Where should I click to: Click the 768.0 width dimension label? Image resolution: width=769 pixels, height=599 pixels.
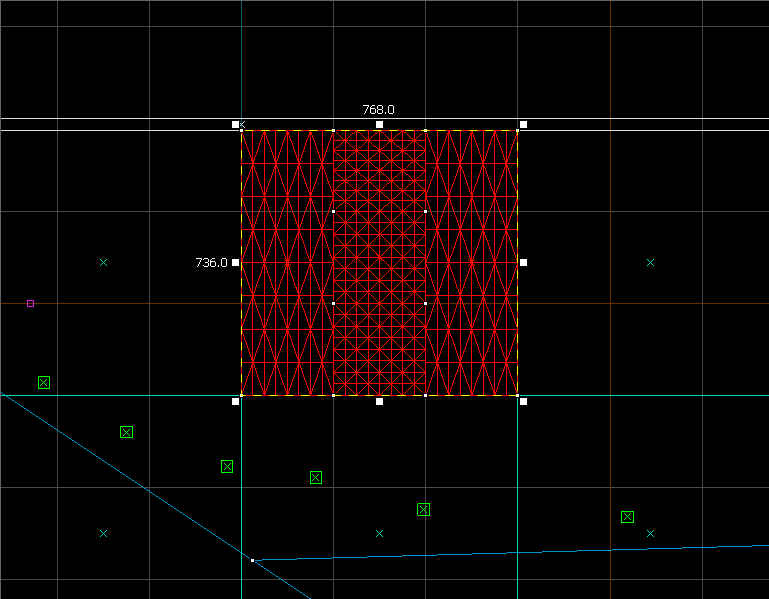tap(378, 109)
